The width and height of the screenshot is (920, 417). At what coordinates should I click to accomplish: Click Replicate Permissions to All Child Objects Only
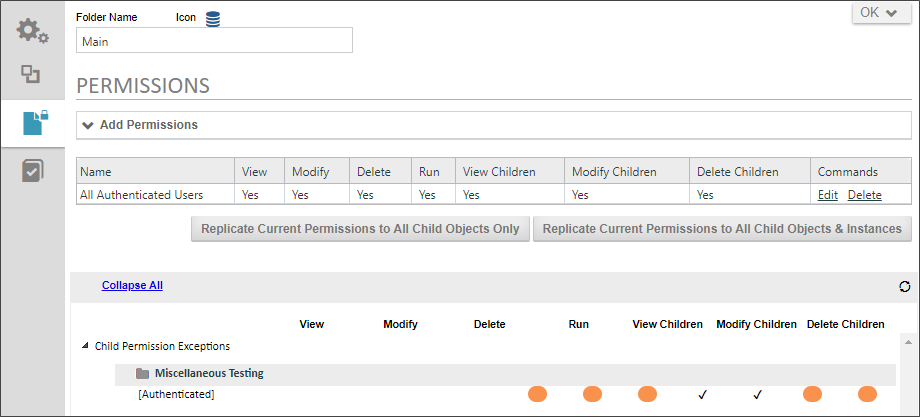[359, 229]
